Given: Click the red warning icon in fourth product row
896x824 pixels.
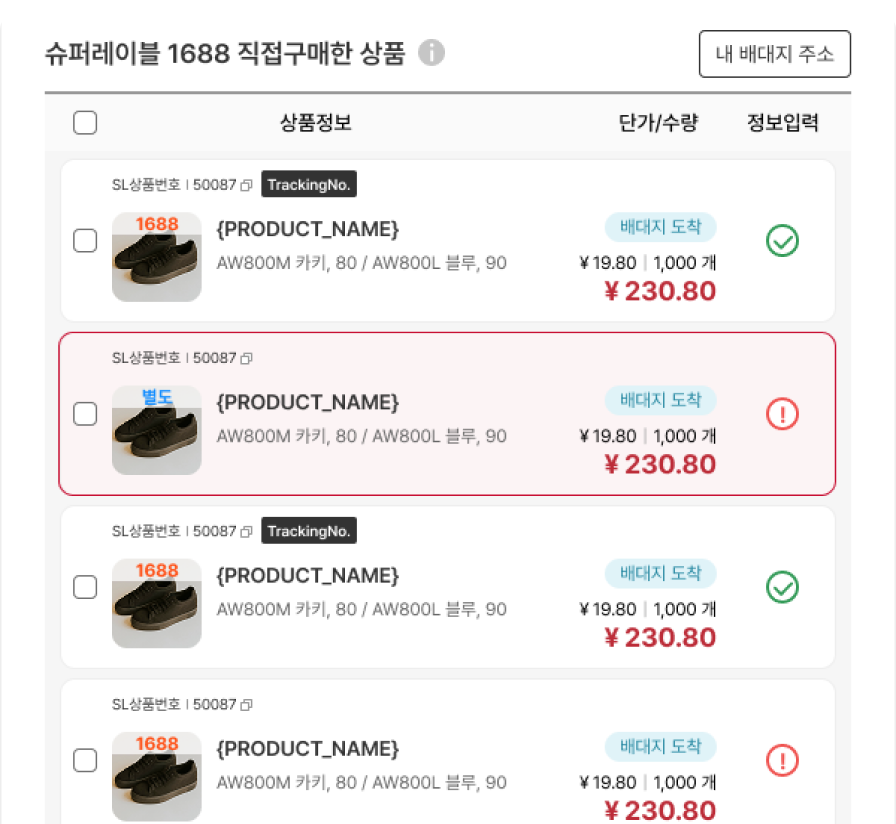Looking at the screenshot, I should click(782, 761).
